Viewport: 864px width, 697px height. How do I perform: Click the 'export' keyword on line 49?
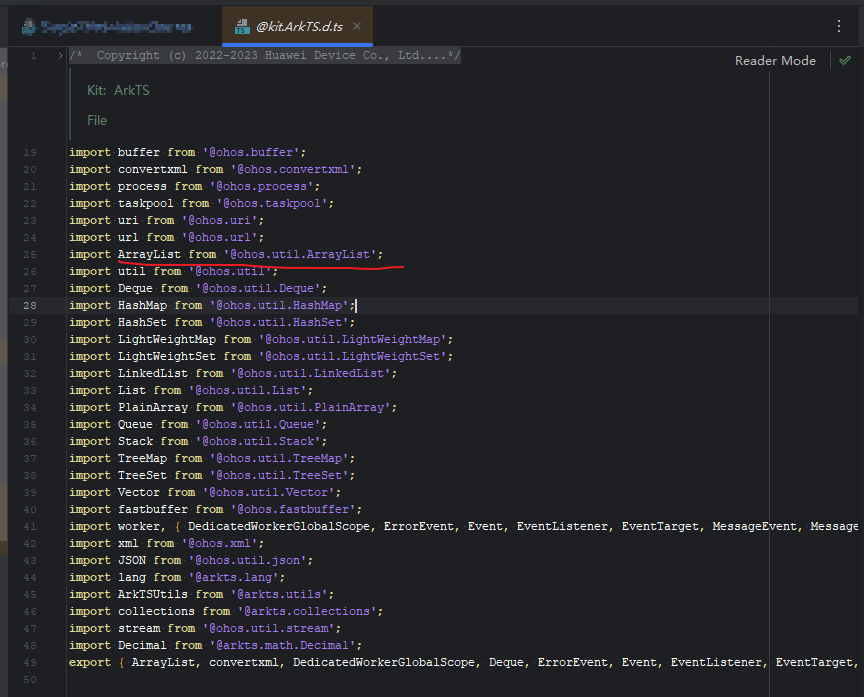point(89,662)
